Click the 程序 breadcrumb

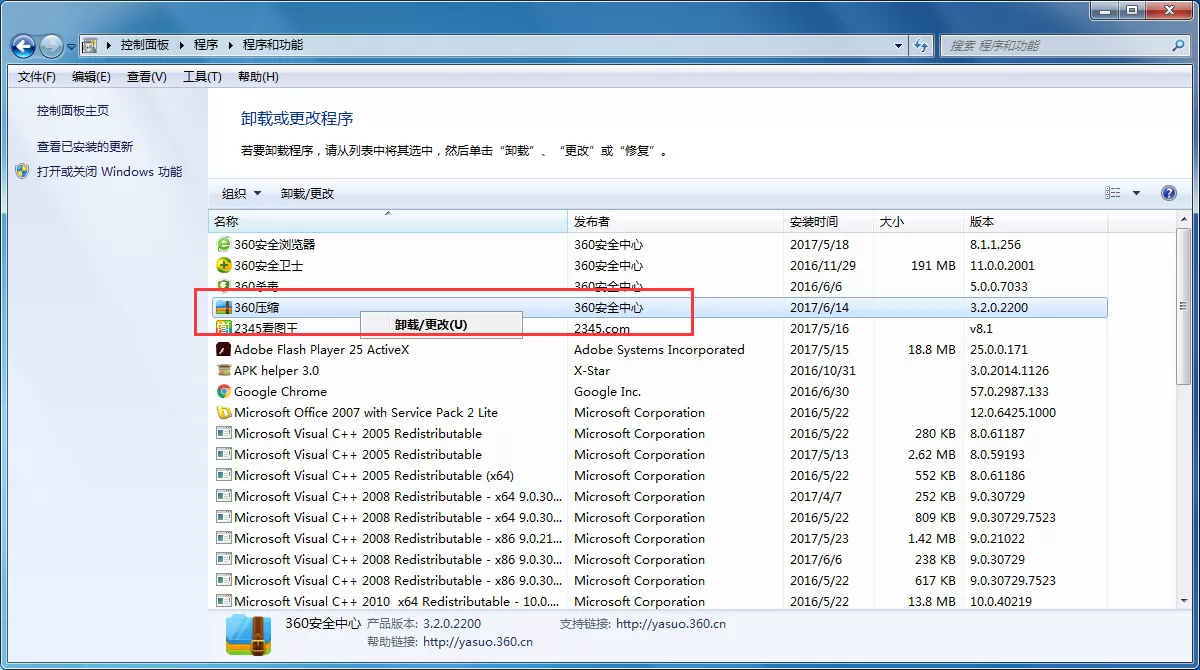tap(206, 46)
